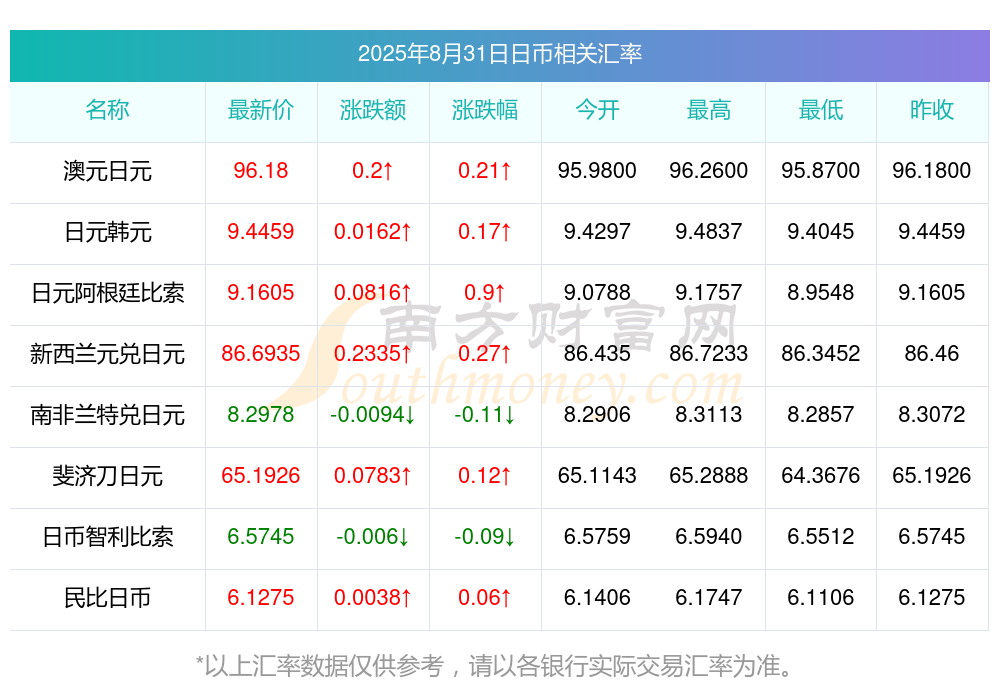
Task: Click opening price 9.0788
Action: click(x=597, y=292)
